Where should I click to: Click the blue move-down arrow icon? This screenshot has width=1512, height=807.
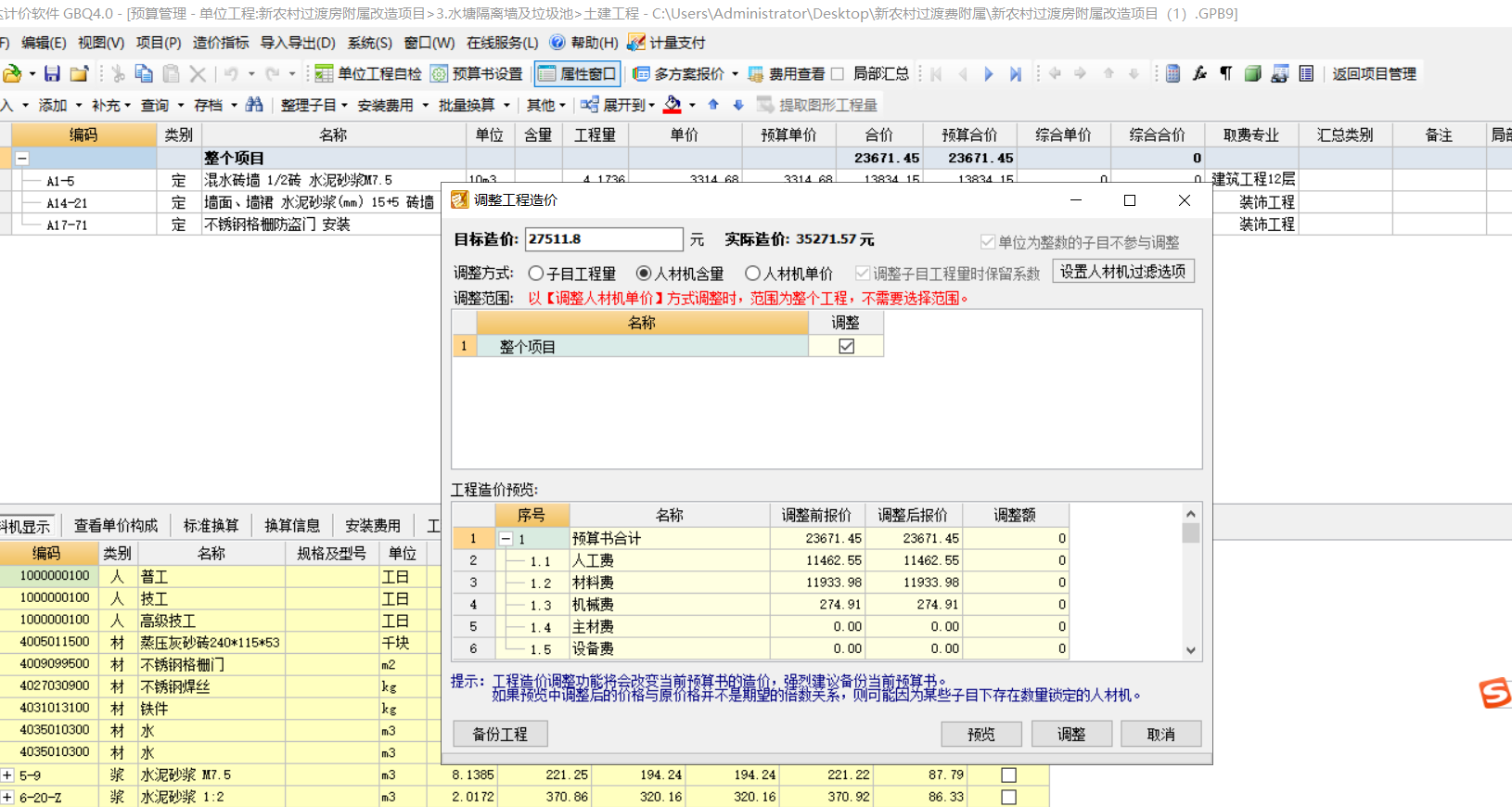click(738, 105)
